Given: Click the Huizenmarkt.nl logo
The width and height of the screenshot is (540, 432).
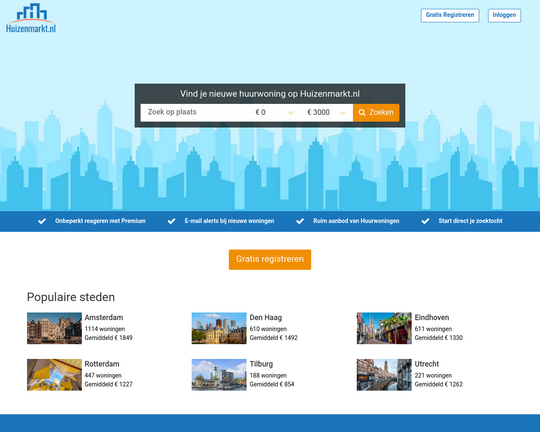Looking at the screenshot, I should click(31, 18).
